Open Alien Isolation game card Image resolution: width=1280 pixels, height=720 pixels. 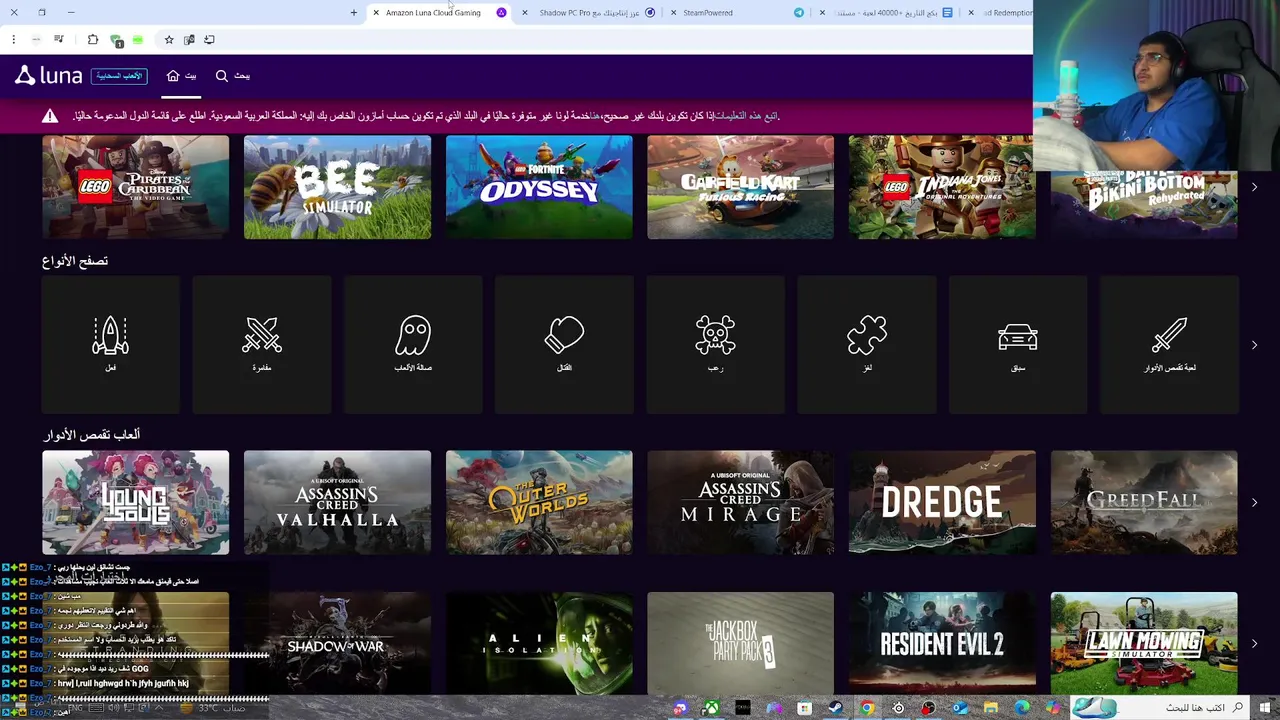539,643
